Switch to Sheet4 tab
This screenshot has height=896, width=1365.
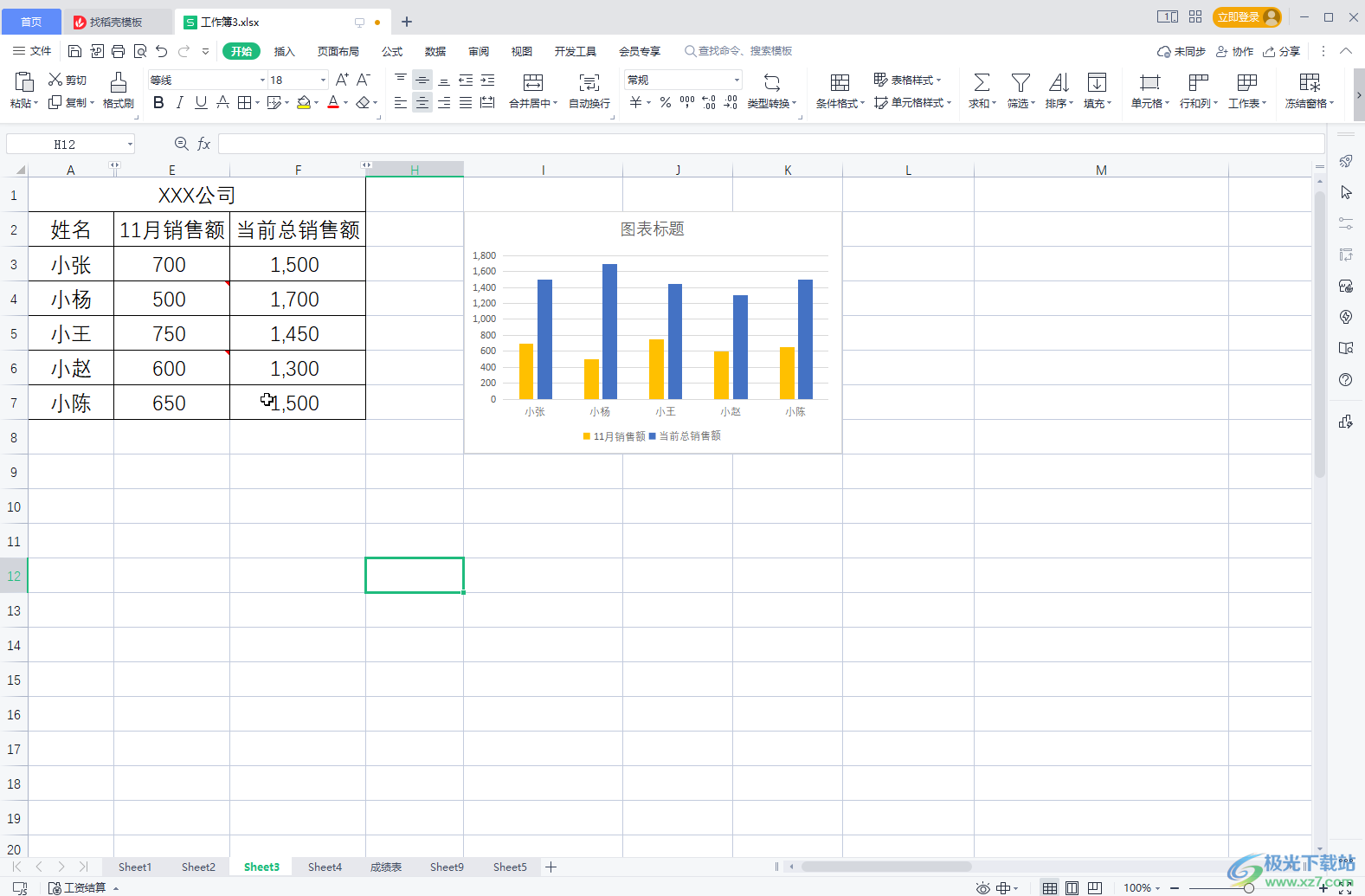(x=325, y=867)
